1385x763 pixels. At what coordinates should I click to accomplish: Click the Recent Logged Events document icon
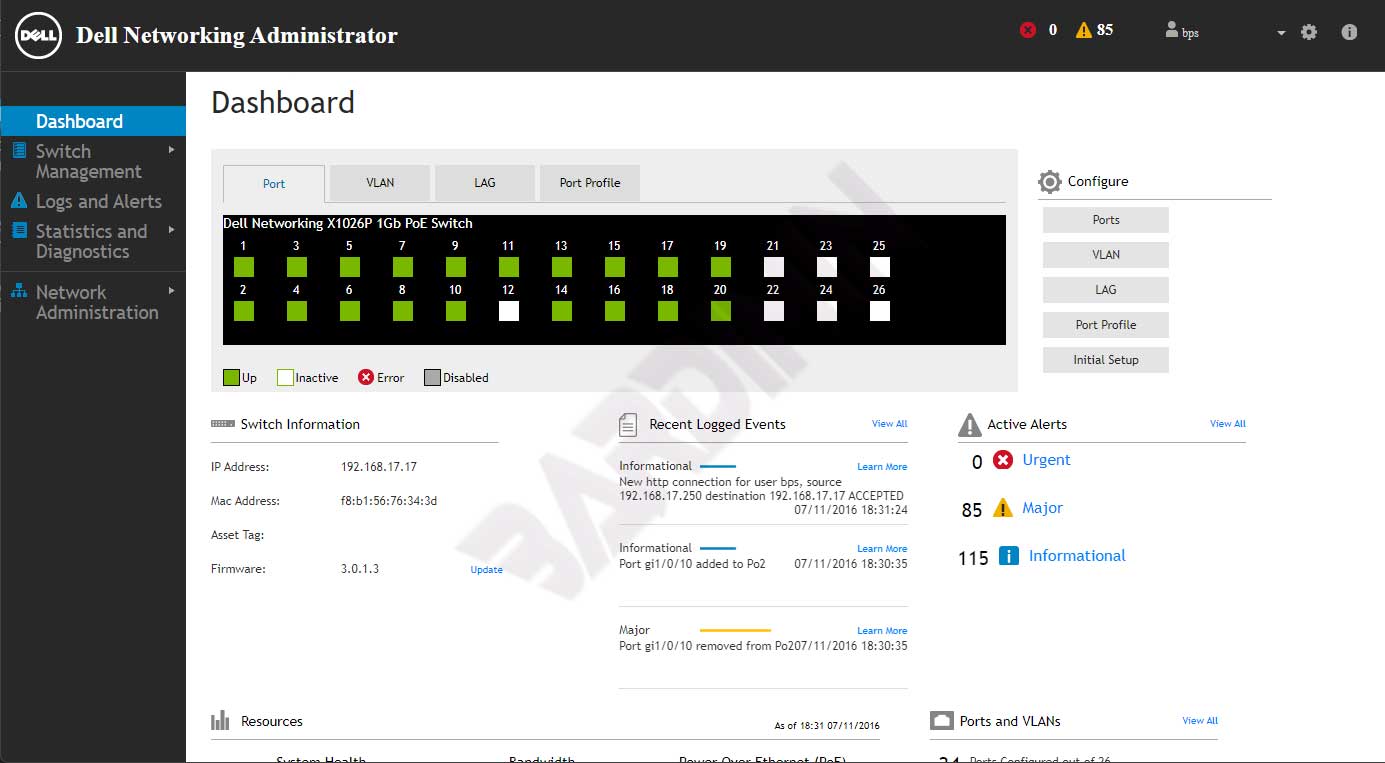[x=628, y=425]
